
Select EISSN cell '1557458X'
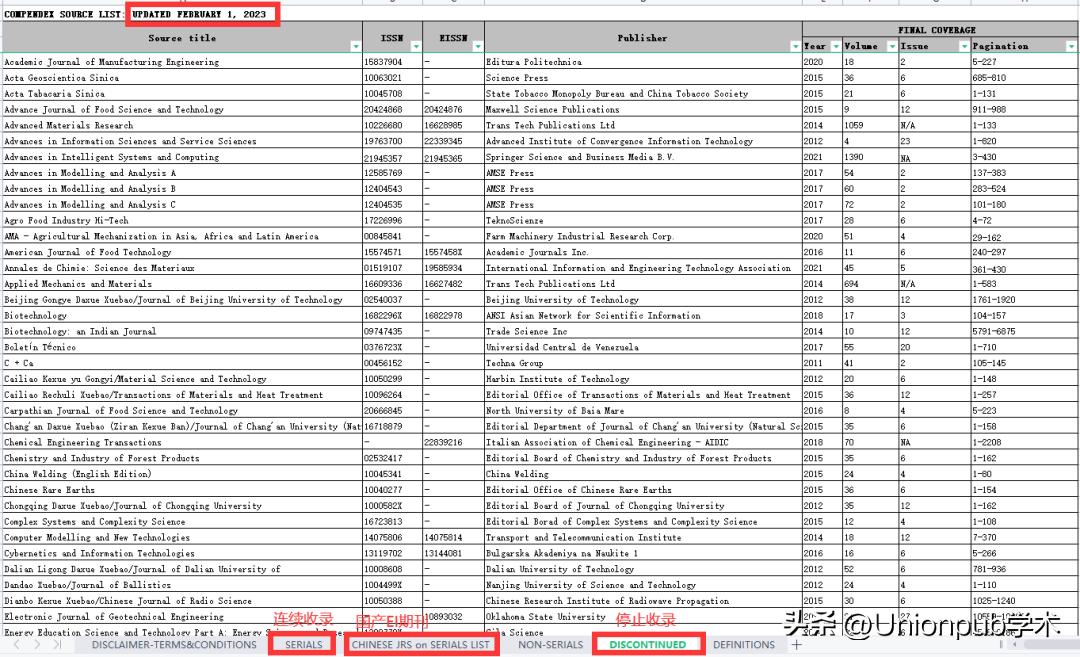coord(453,252)
